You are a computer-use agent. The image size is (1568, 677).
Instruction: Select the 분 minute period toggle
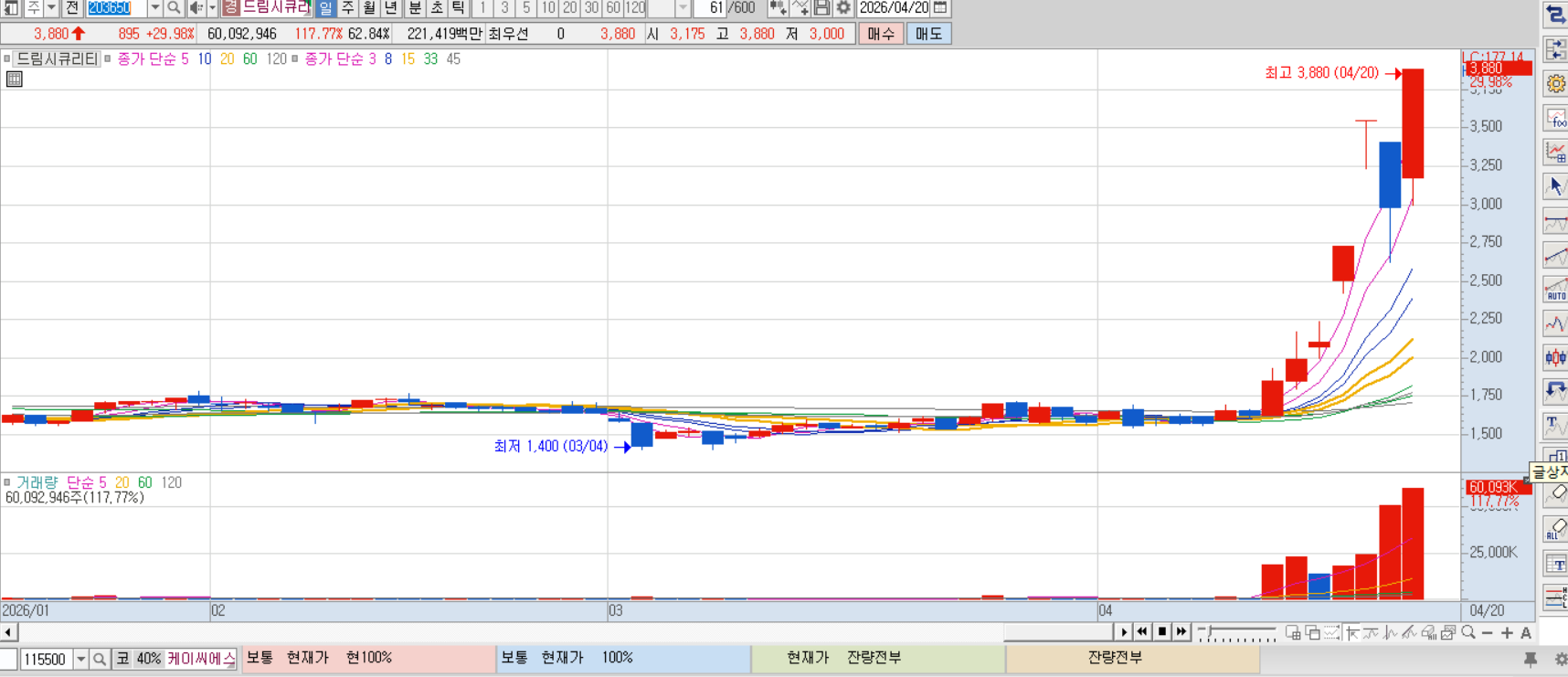[415, 8]
